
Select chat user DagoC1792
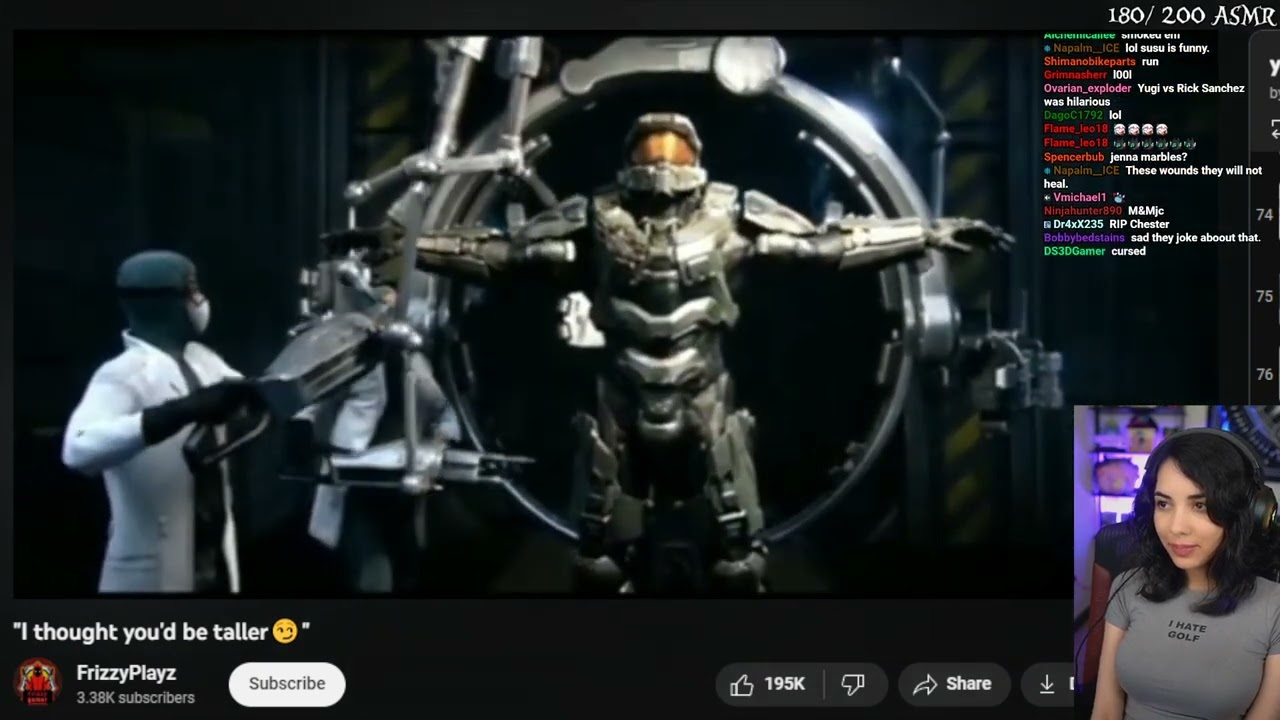point(1073,115)
